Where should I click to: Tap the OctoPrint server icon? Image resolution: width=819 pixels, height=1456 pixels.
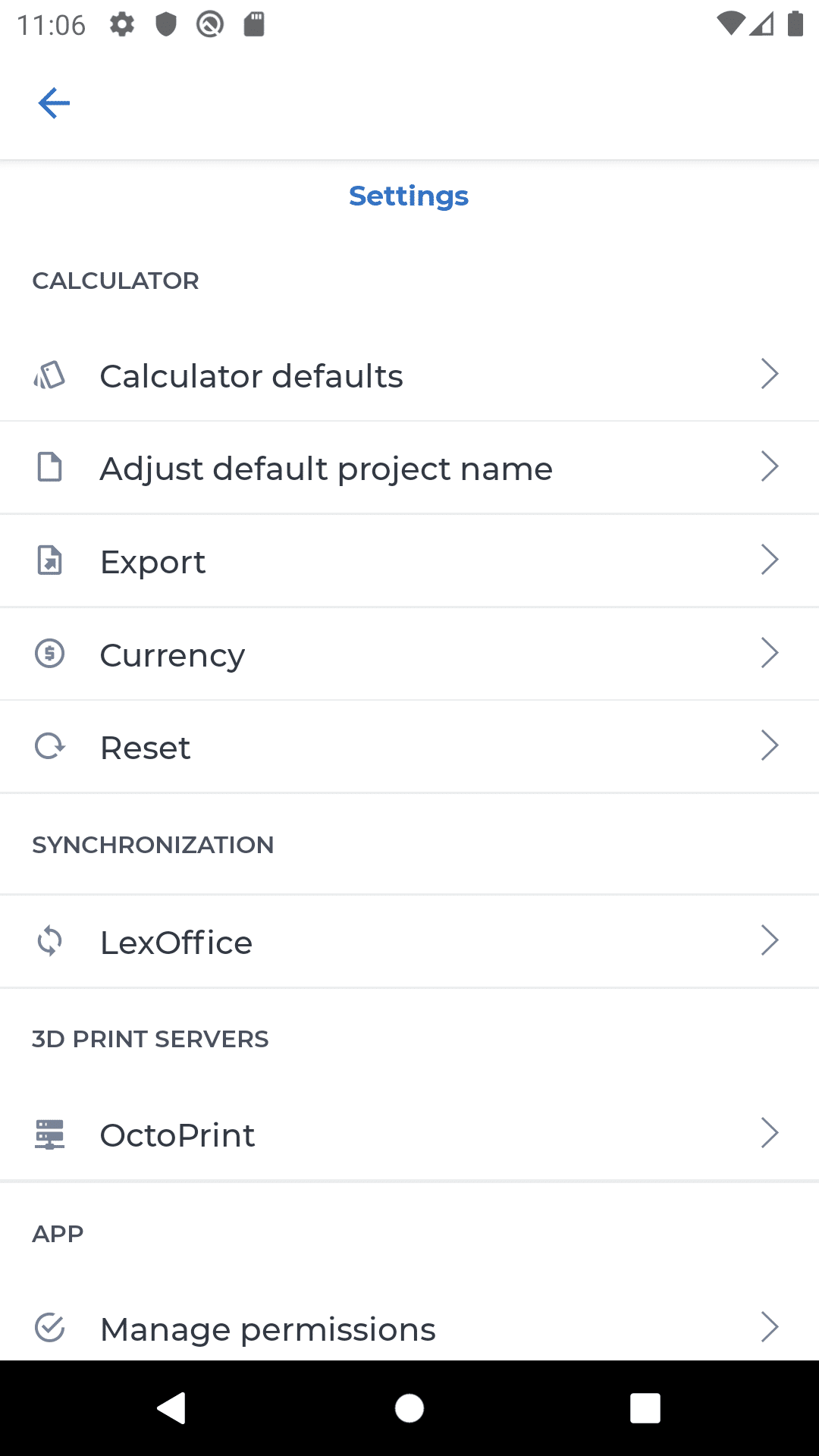point(49,1134)
